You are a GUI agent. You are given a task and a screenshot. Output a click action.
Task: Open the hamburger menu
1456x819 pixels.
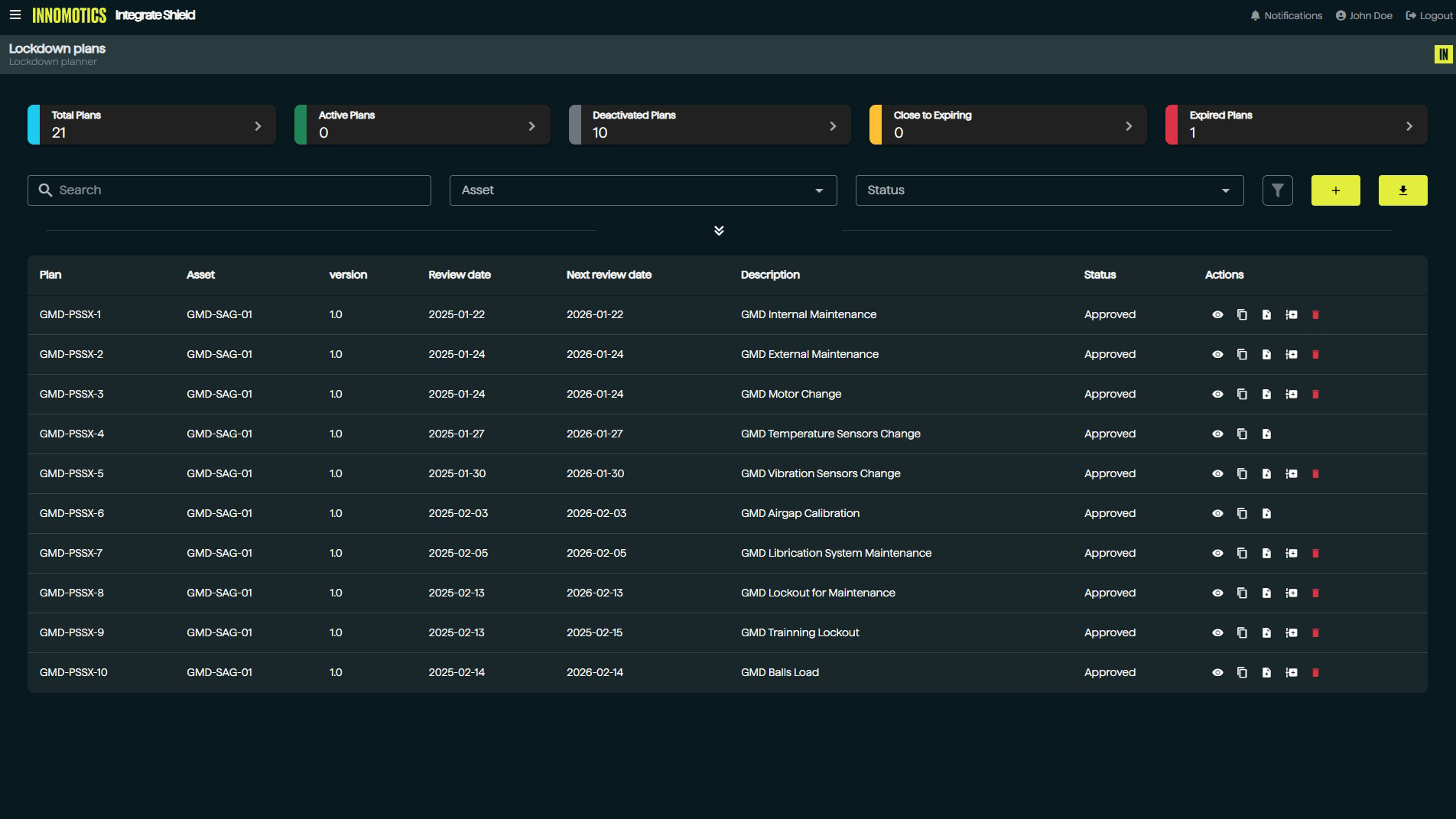[x=15, y=15]
